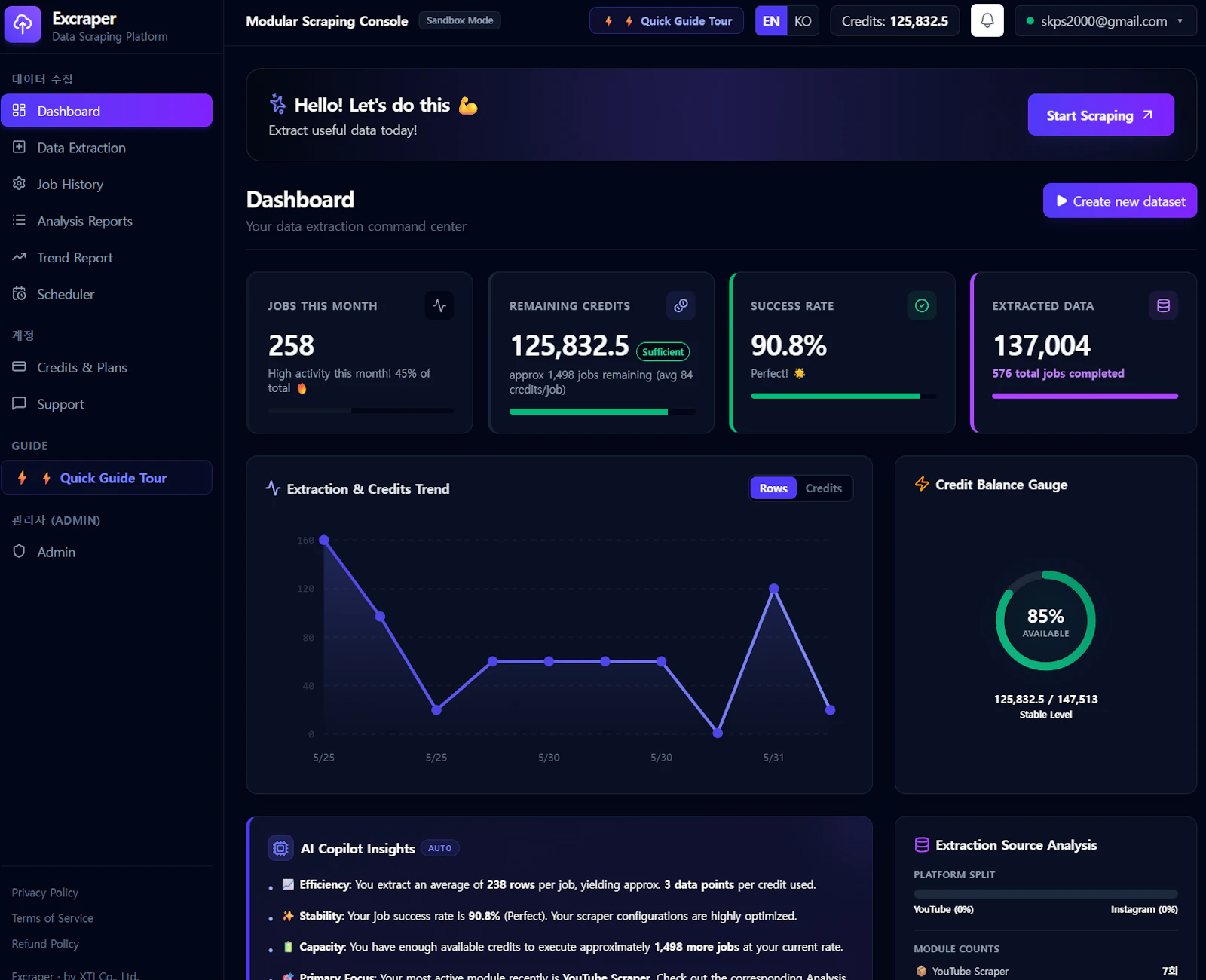This screenshot has width=1206, height=980.
Task: Open Analysis Reports page
Action: [x=106, y=220]
